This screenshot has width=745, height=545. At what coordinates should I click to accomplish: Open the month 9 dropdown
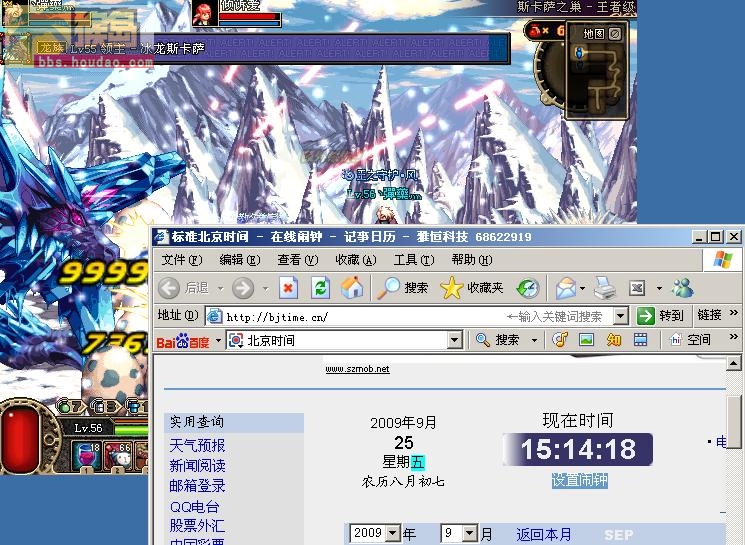pos(470,534)
